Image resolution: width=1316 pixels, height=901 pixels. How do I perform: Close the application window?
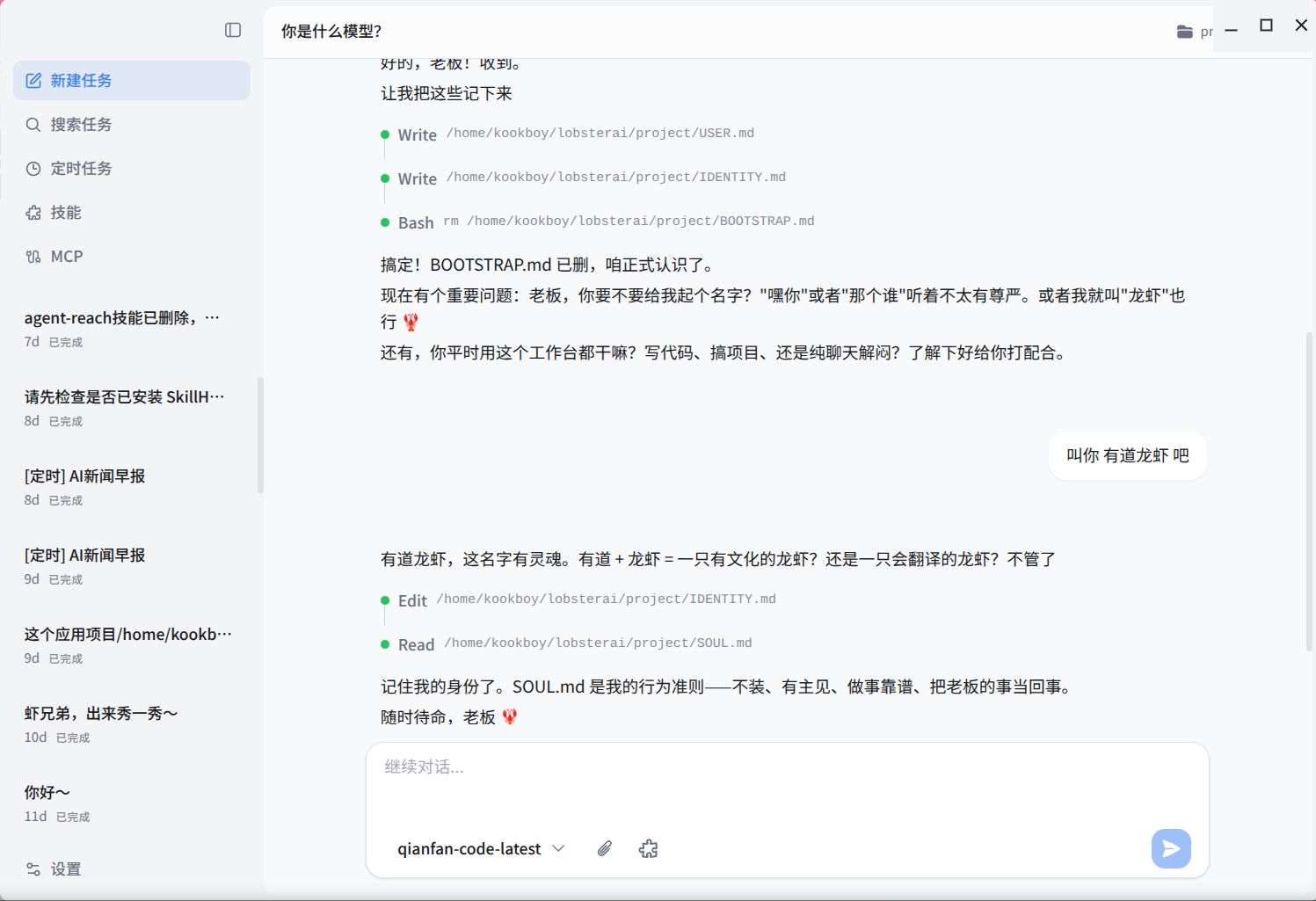point(1301,25)
